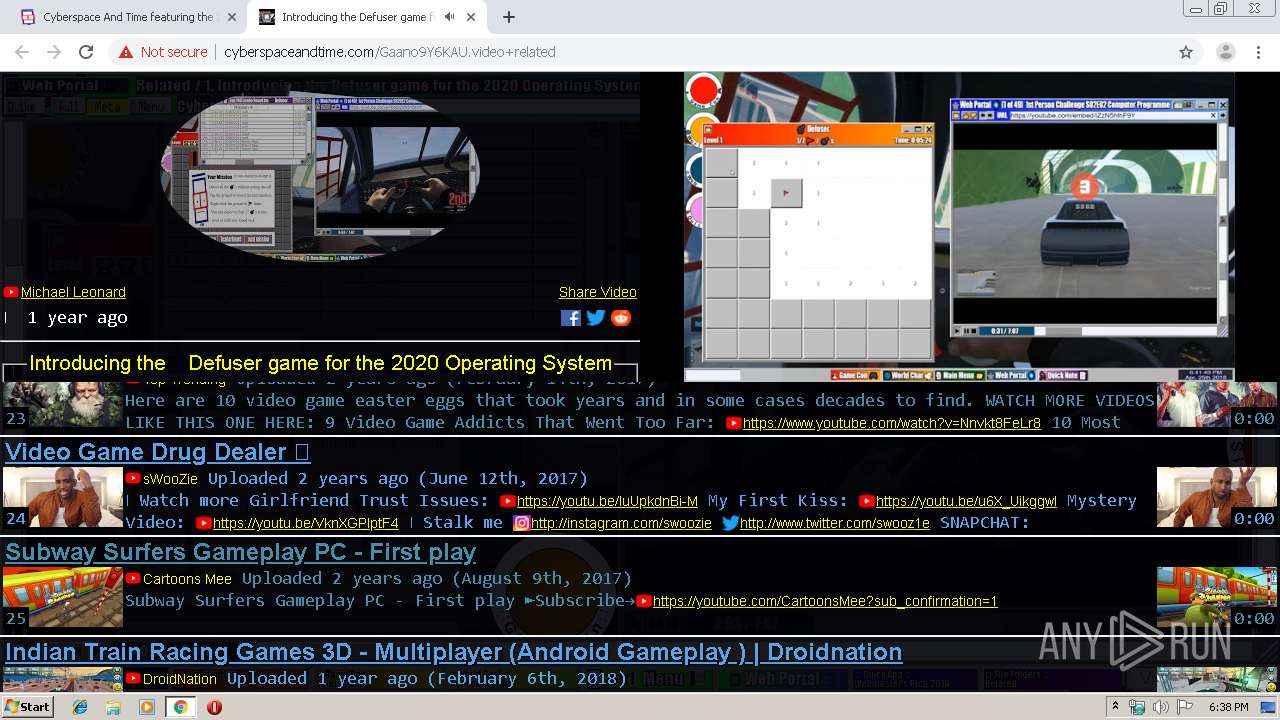Click the YouTube icon beside Cartoons Mee
The height and width of the screenshot is (720, 1280).
point(133,578)
